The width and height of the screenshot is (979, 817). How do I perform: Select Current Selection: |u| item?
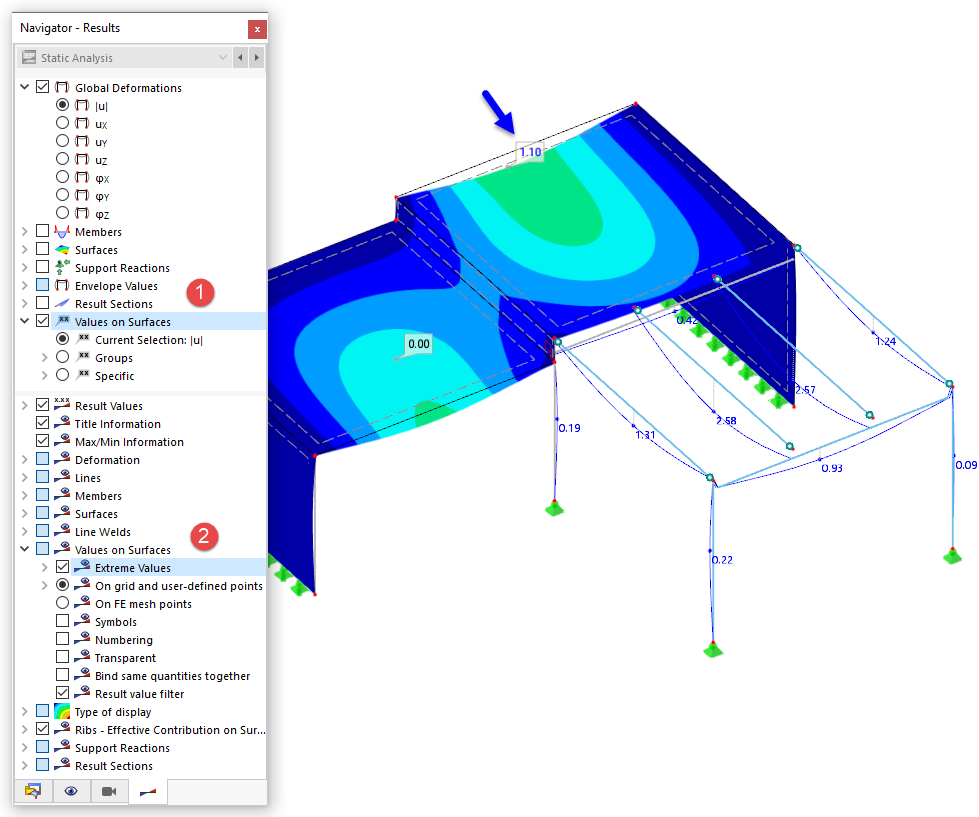point(149,340)
